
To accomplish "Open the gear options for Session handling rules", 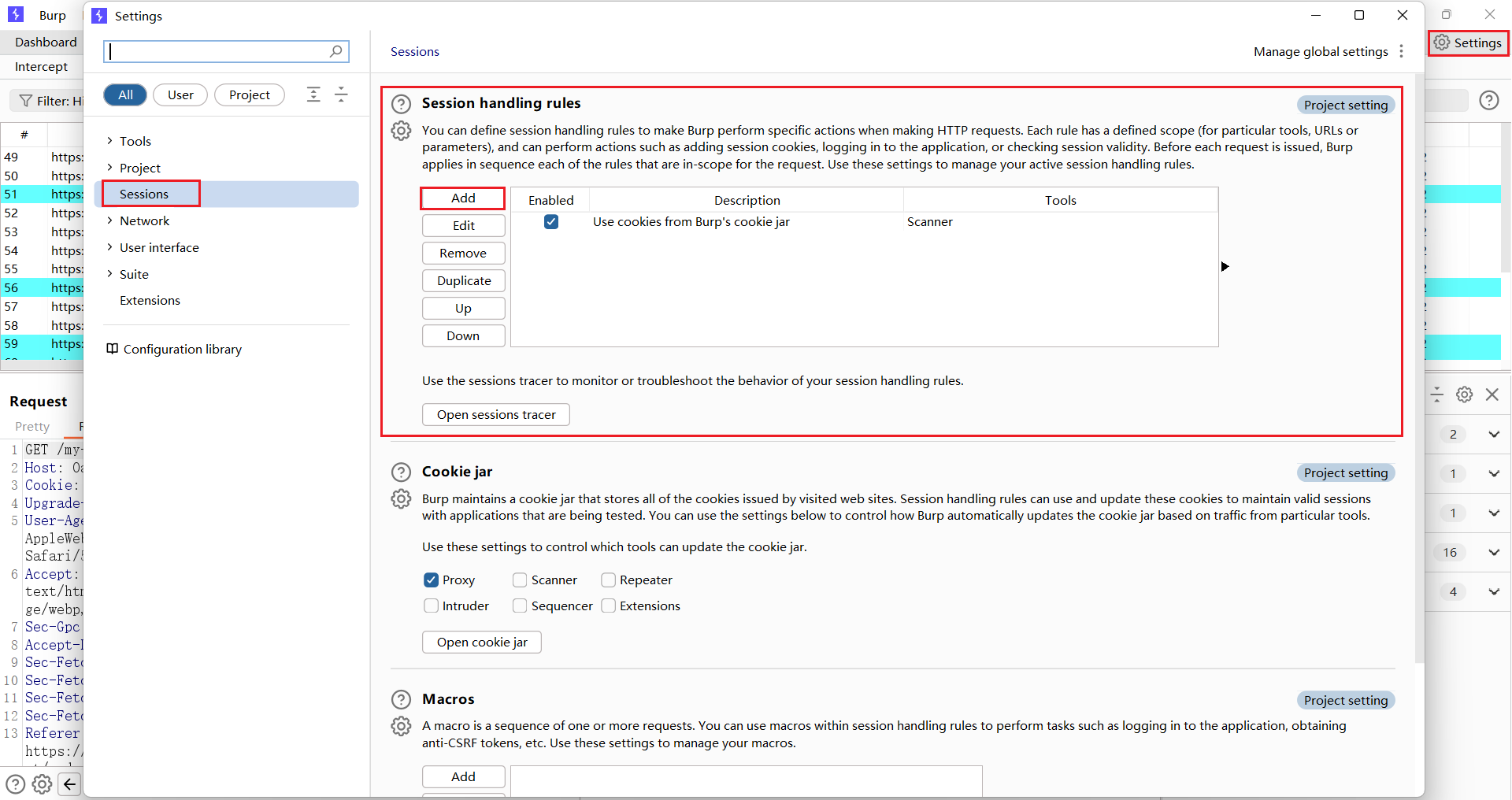I will [401, 131].
